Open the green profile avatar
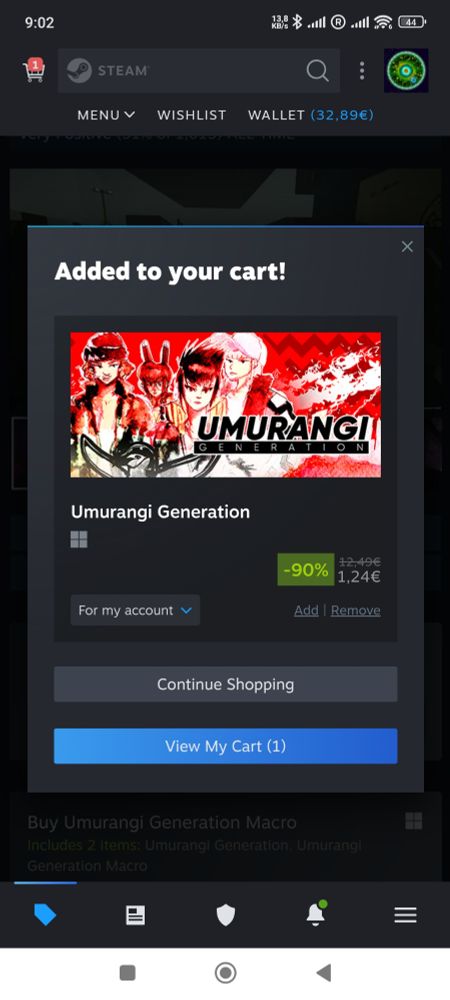 pyautogui.click(x=406, y=70)
